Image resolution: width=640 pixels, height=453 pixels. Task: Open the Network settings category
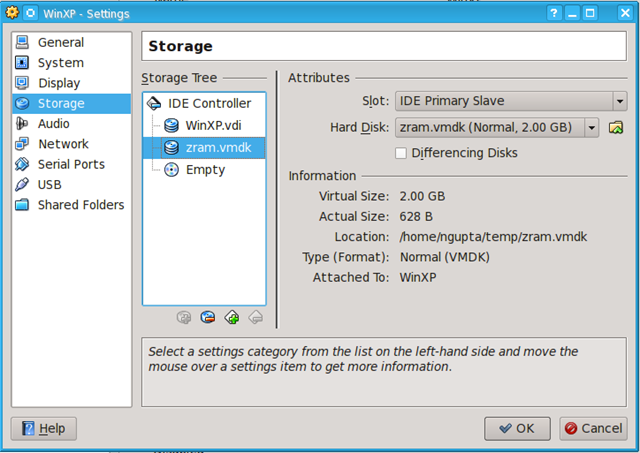click(x=71, y=144)
